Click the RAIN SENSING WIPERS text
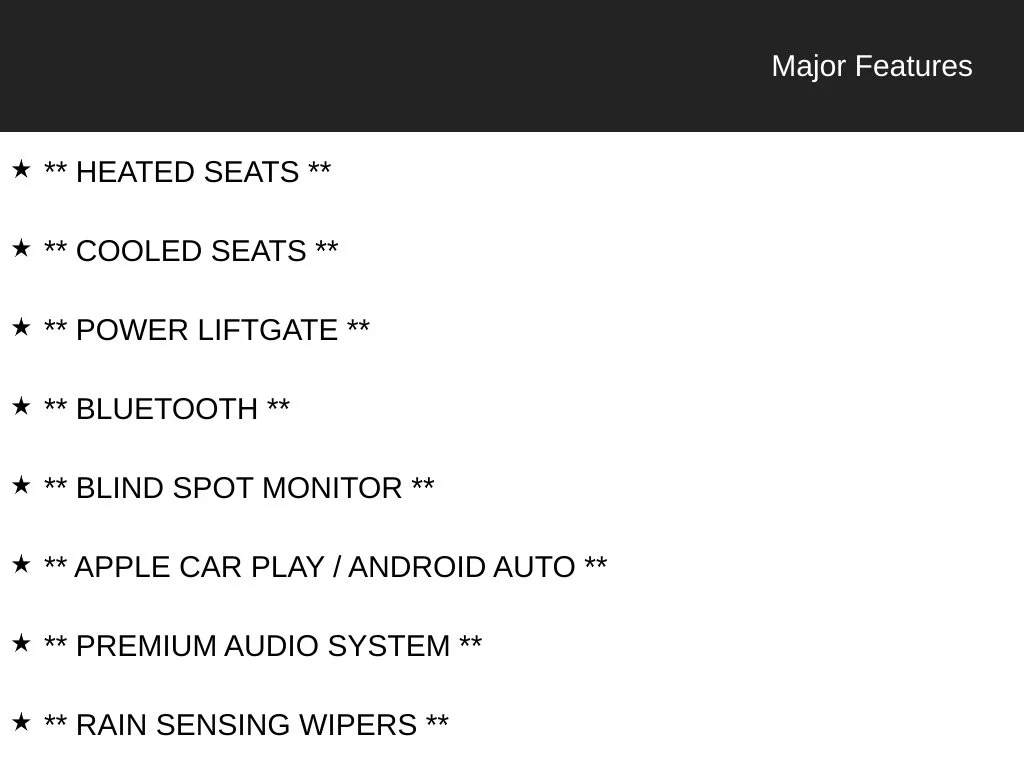The height and width of the screenshot is (768, 1024). pyautogui.click(x=246, y=726)
